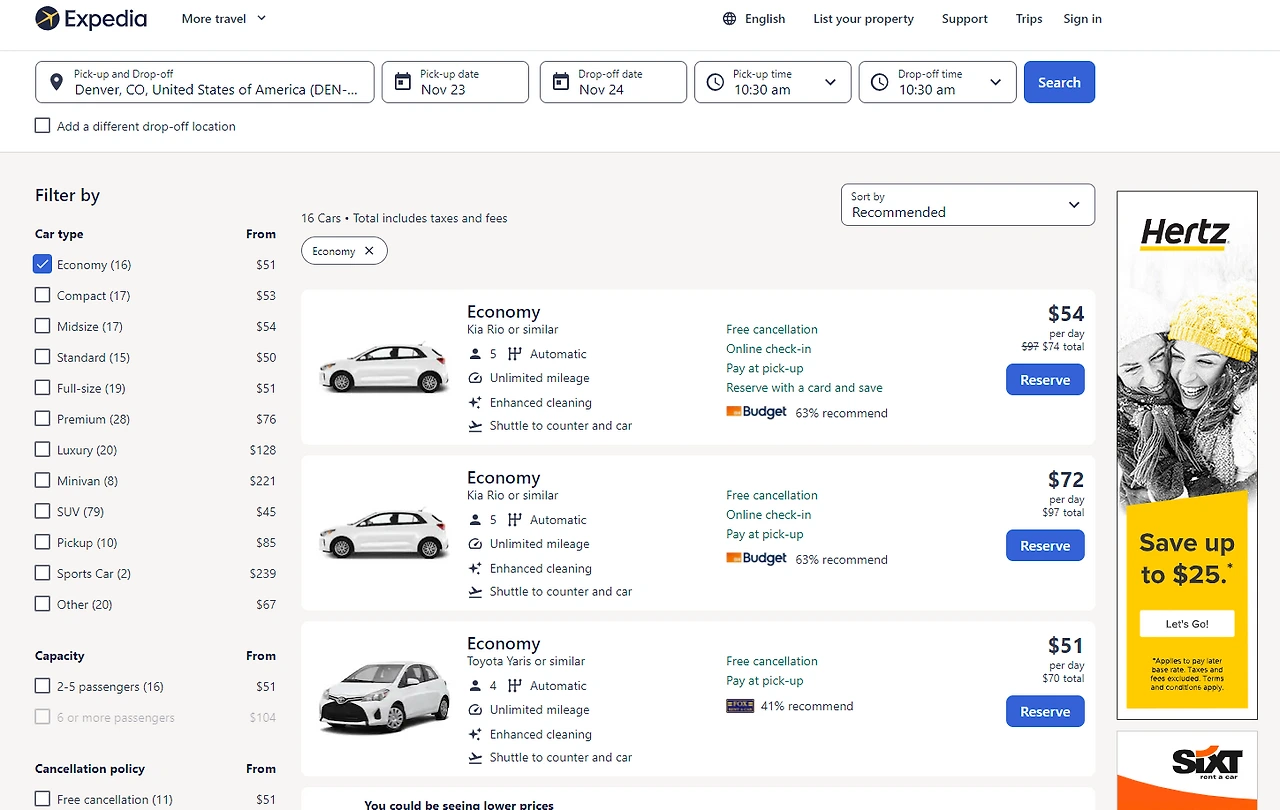Viewport: 1280px width, 810px height.
Task: Reserve the $51 Toyota Yaris economy car
Action: 1045,712
